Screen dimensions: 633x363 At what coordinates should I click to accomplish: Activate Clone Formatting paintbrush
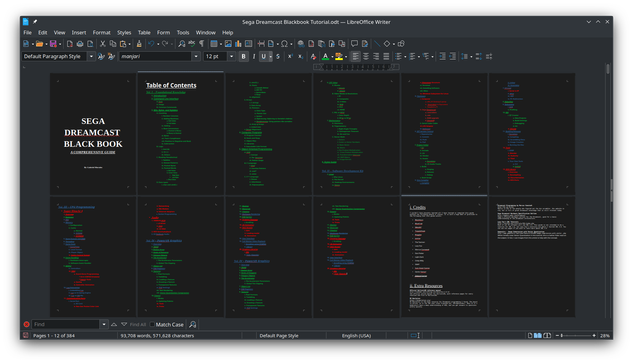tap(139, 44)
